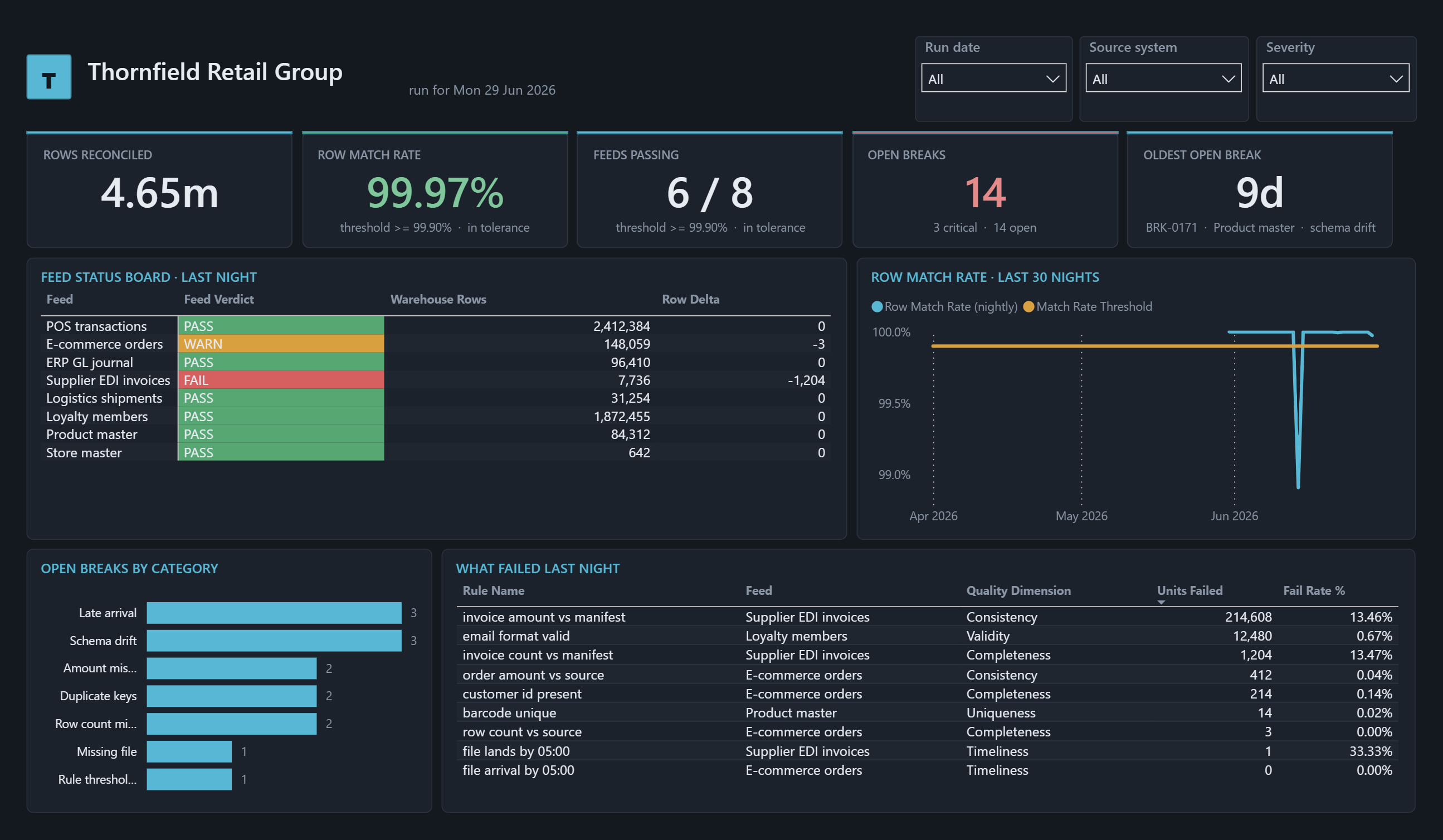Click the Amount mis... bar

[231, 668]
